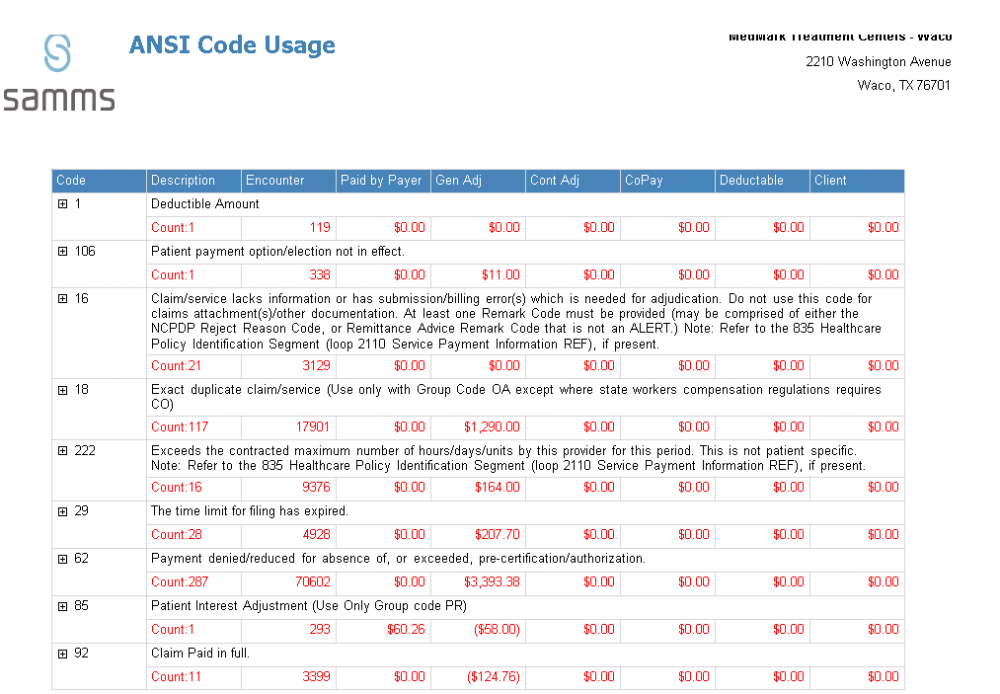Click the $3,393.38 Gen Adj amount
Screen dimensions: 1000x694
490,582
